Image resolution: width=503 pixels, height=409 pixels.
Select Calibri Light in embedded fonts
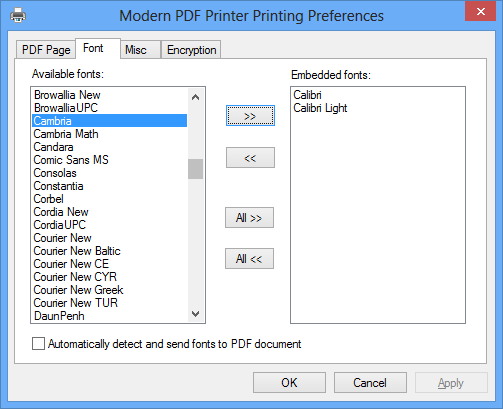click(320, 108)
